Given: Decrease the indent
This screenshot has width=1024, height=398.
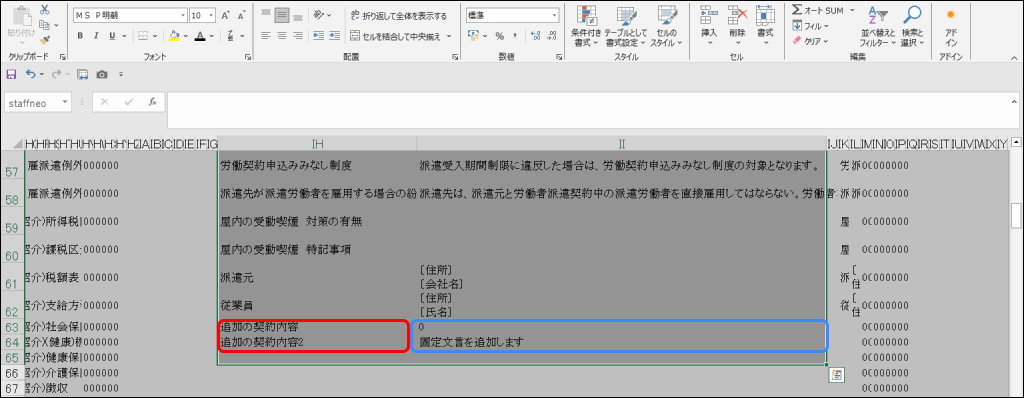Looking at the screenshot, I should [x=319, y=36].
